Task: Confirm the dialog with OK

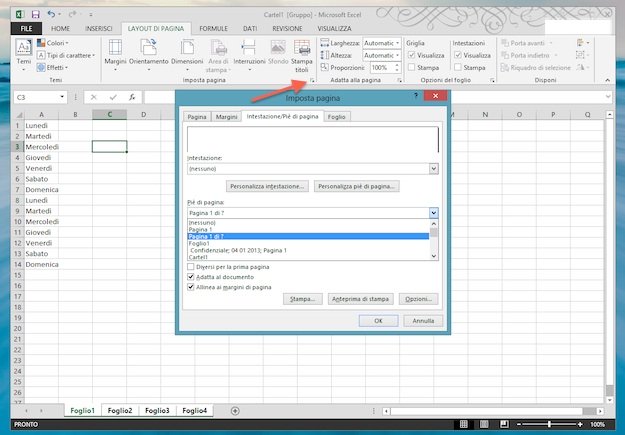Action: coord(378,321)
